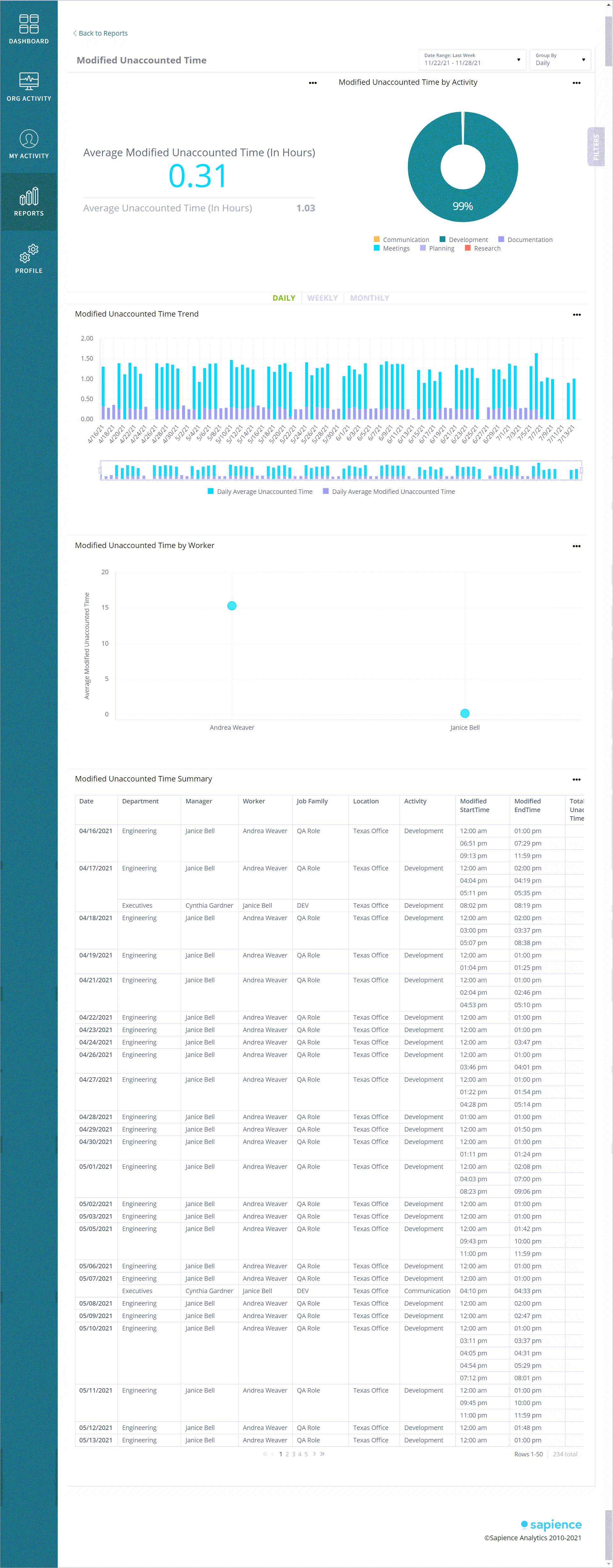Go to My Activity in the sidebar
This screenshot has width=613, height=1568.
click(x=29, y=144)
